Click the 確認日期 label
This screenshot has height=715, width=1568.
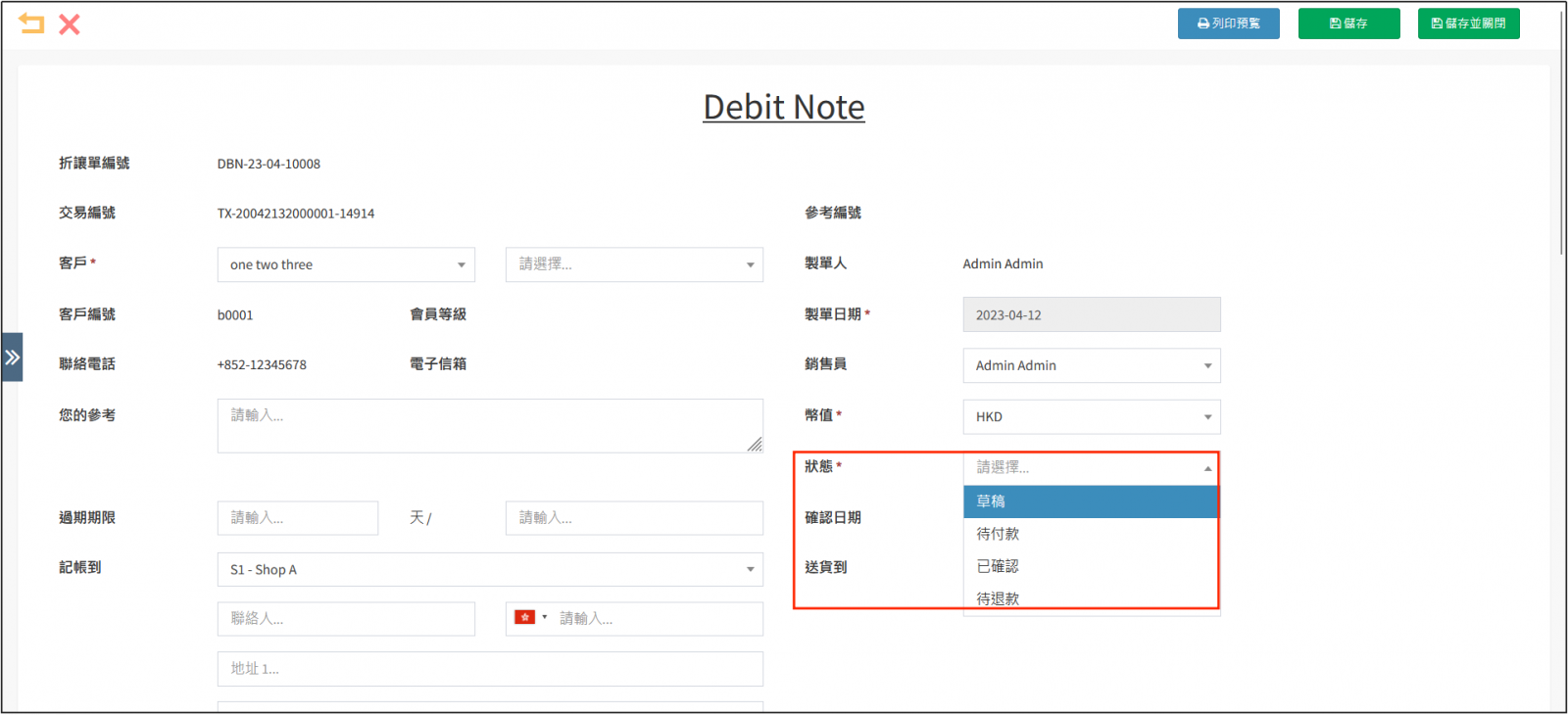(x=833, y=517)
